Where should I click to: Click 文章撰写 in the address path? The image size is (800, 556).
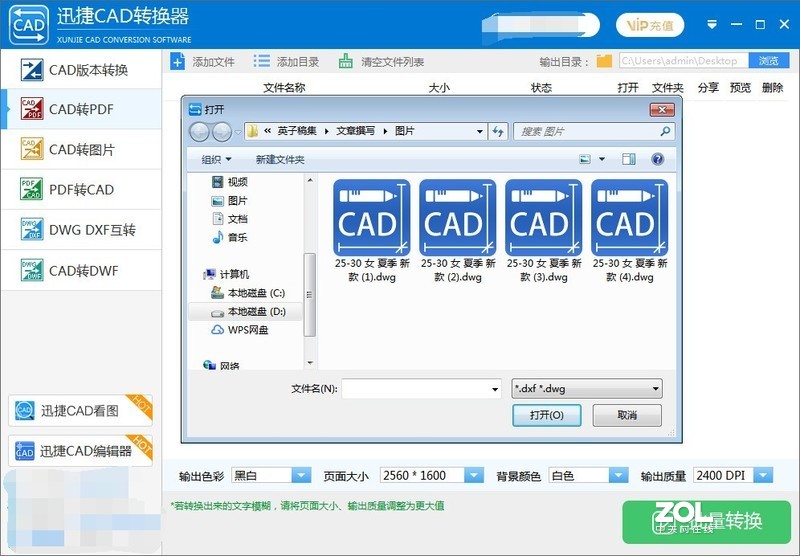coord(356,131)
